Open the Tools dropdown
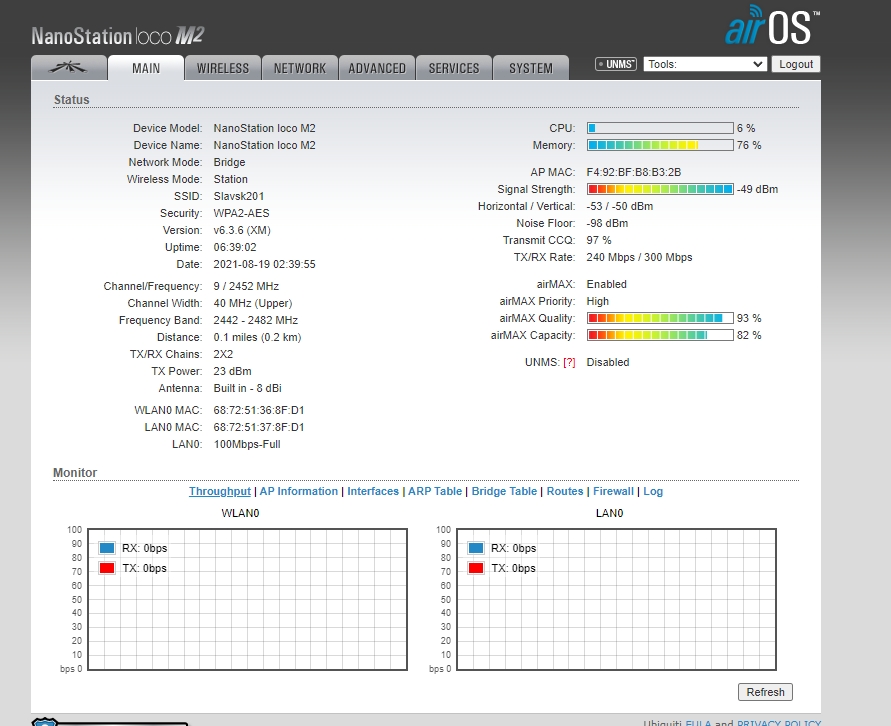This screenshot has height=726, width=891. click(x=705, y=64)
